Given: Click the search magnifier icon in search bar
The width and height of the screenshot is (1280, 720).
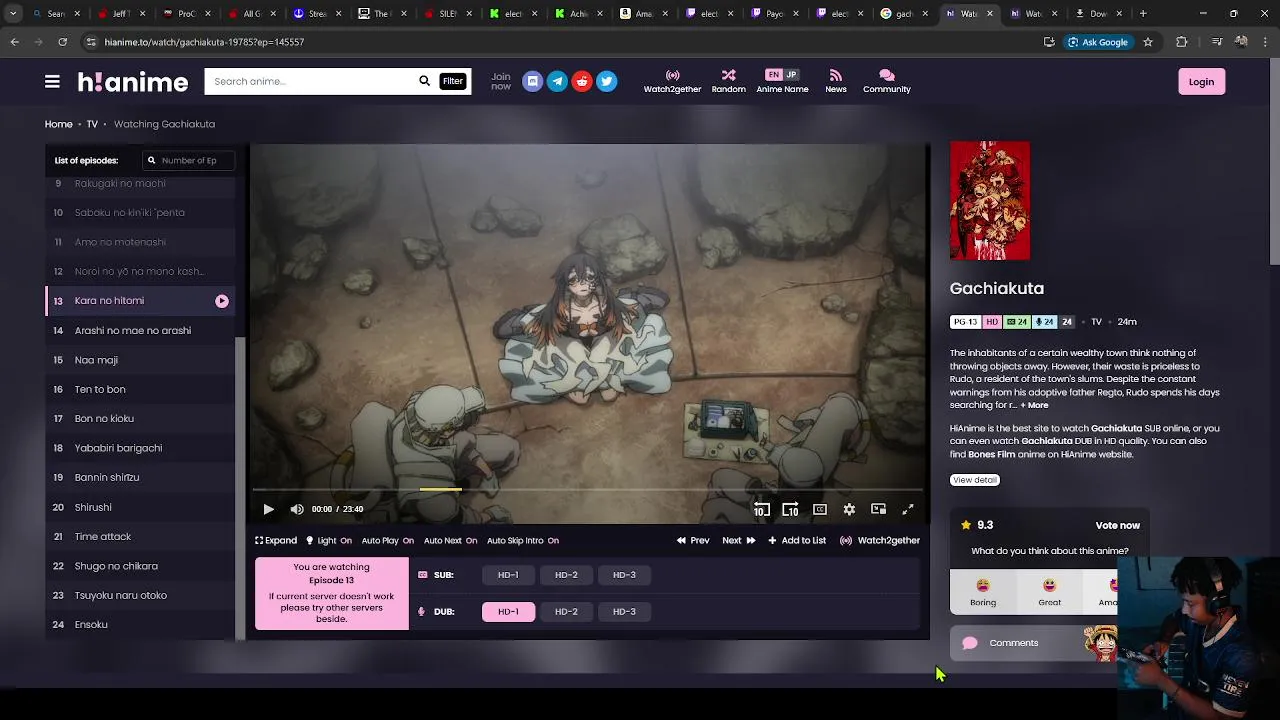Looking at the screenshot, I should 424,81.
